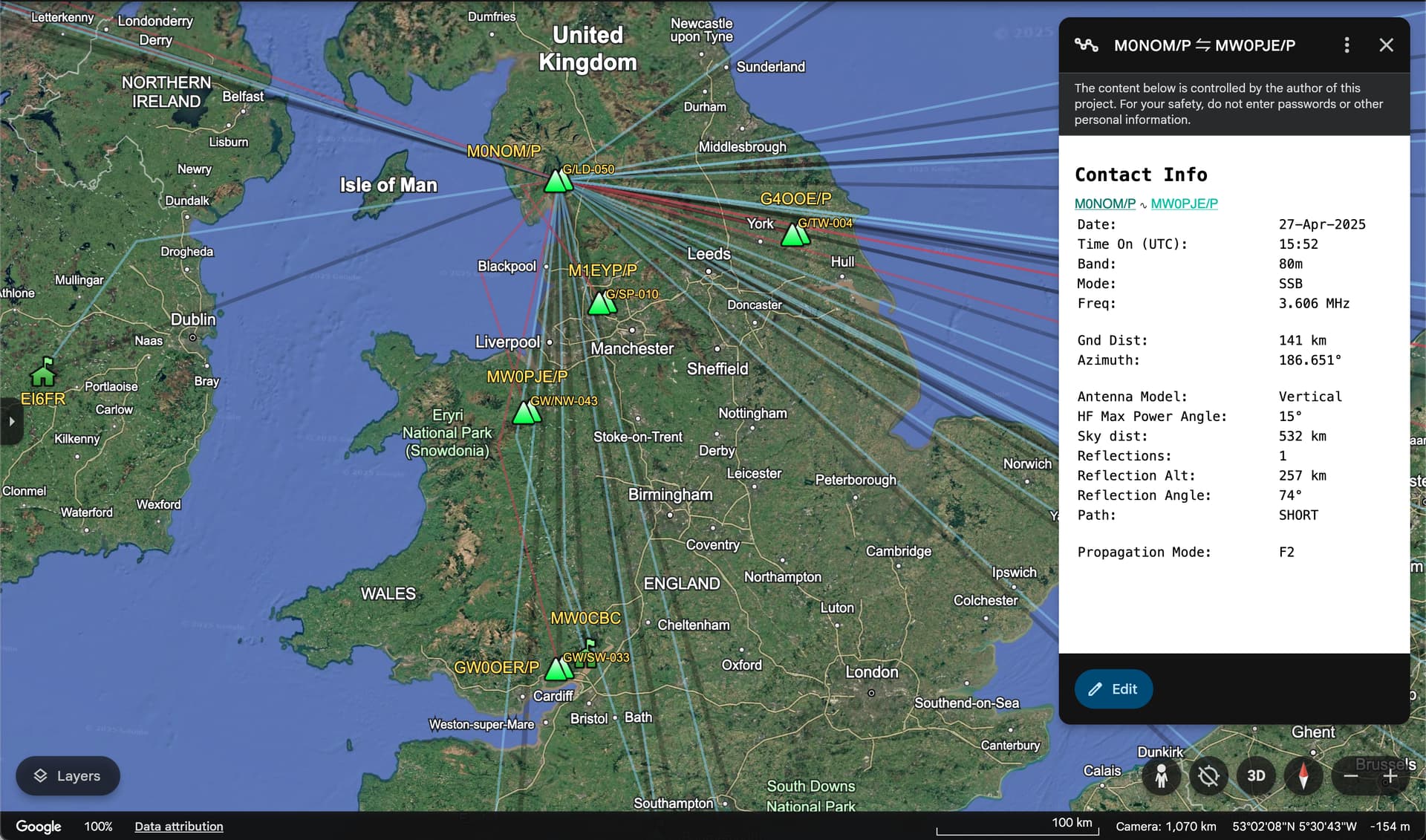Open the MW0PJE/P link in Contact Info

[x=1185, y=204]
